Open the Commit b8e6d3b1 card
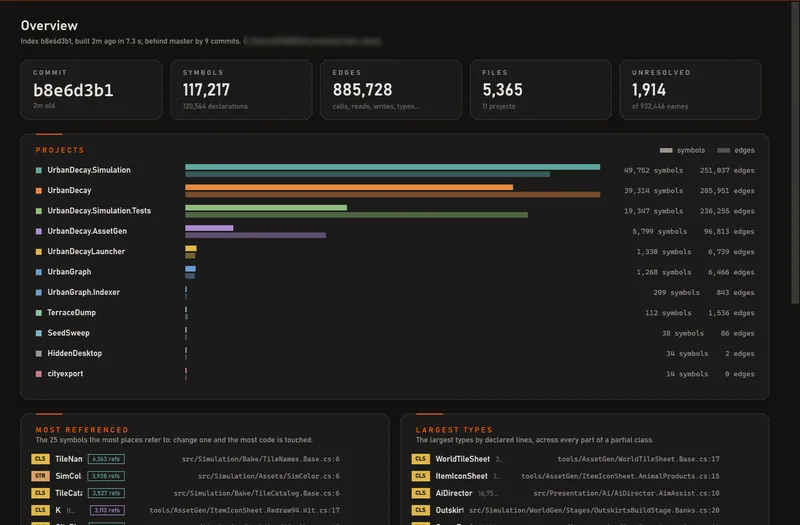Viewport: 800px width, 525px height. click(91, 90)
